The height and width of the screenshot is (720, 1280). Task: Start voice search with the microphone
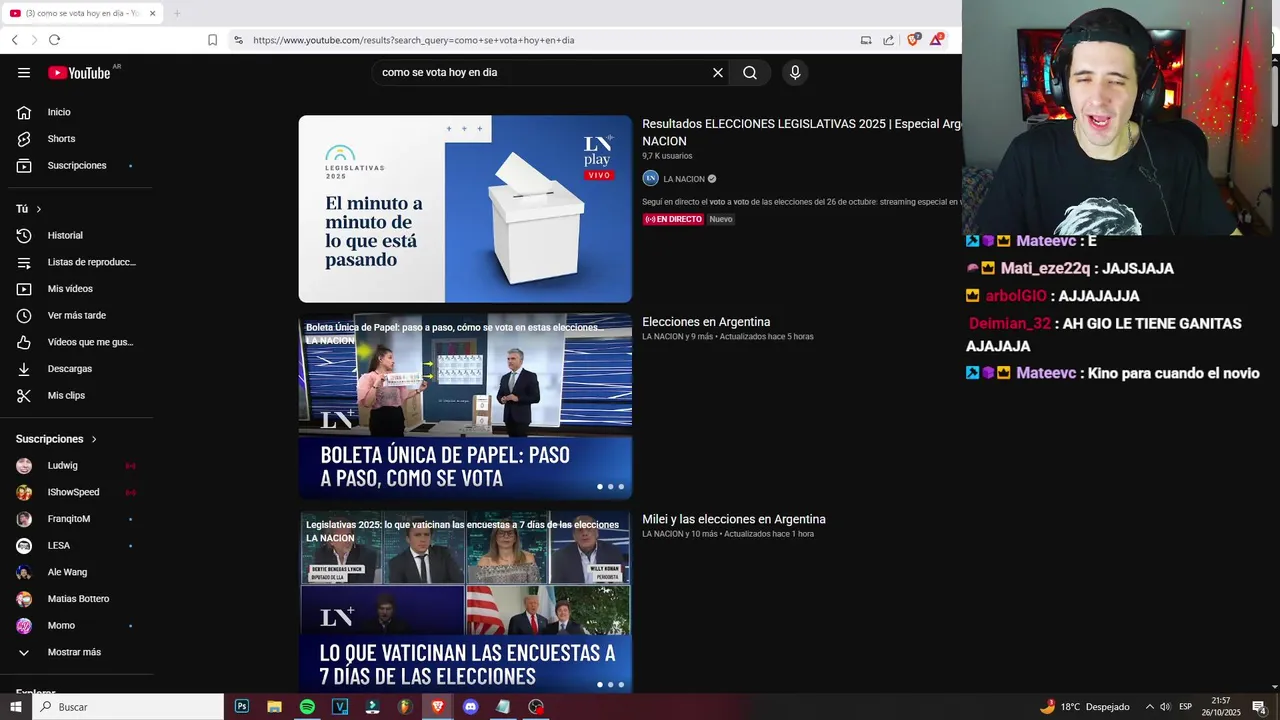(x=795, y=72)
